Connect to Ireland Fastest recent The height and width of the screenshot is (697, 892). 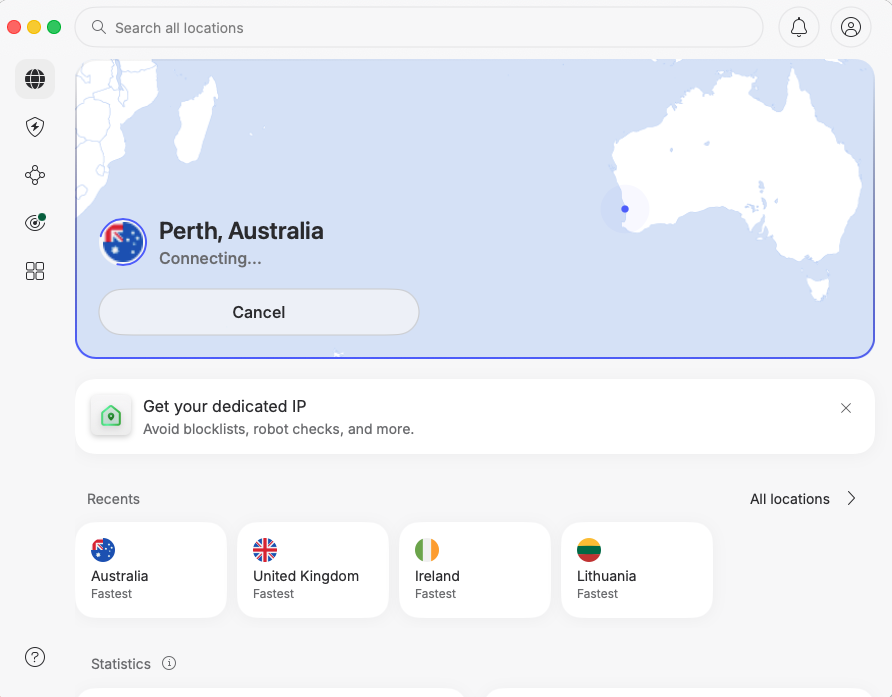475,570
